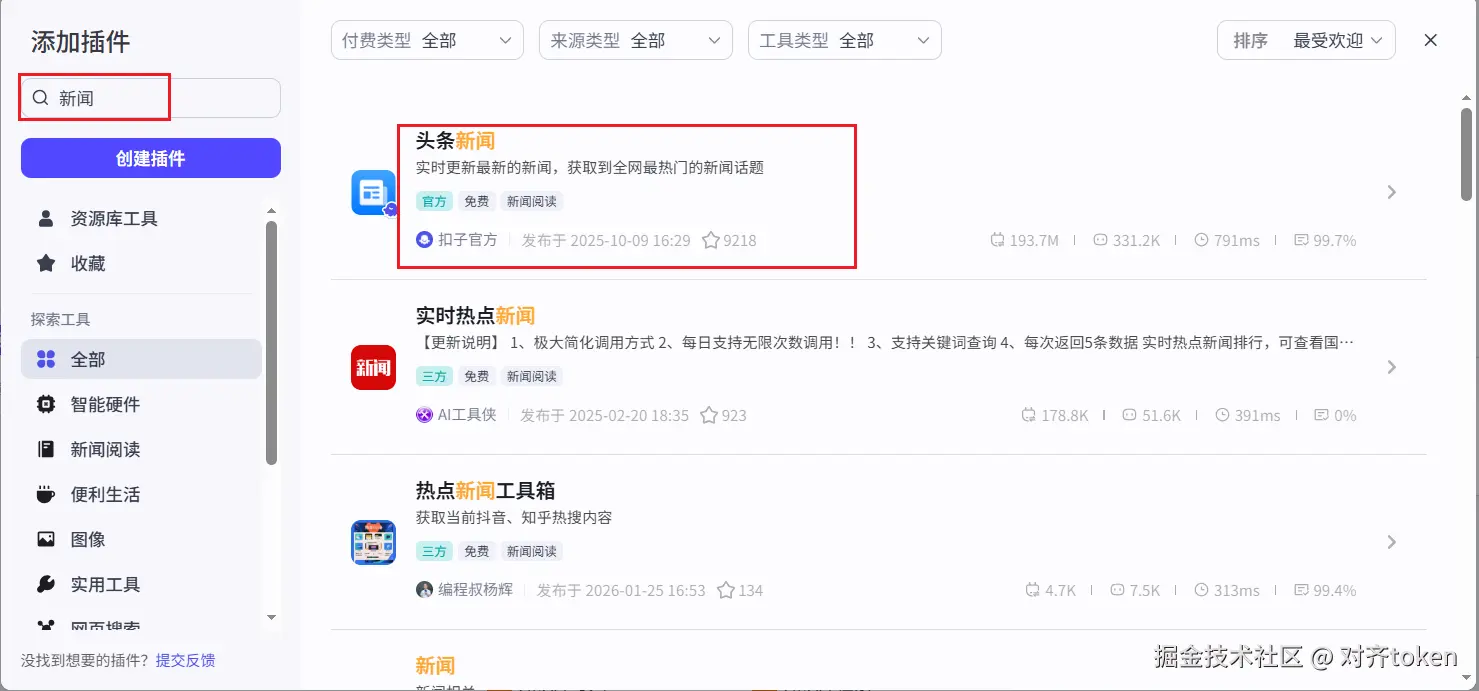The image size is (1479, 691).
Task: Click the 智能硬件 chip icon
Action: tap(46, 404)
